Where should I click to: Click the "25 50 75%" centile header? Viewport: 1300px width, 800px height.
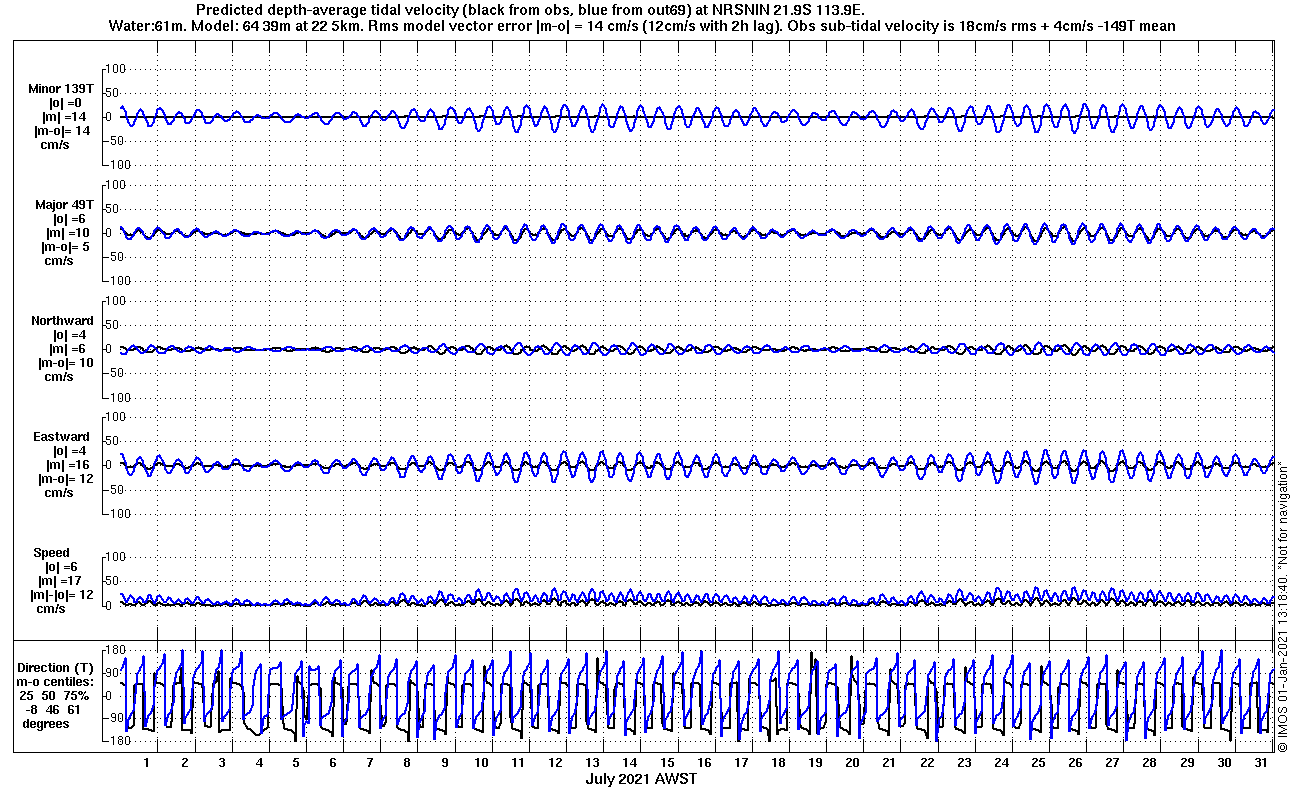[x=55, y=696]
